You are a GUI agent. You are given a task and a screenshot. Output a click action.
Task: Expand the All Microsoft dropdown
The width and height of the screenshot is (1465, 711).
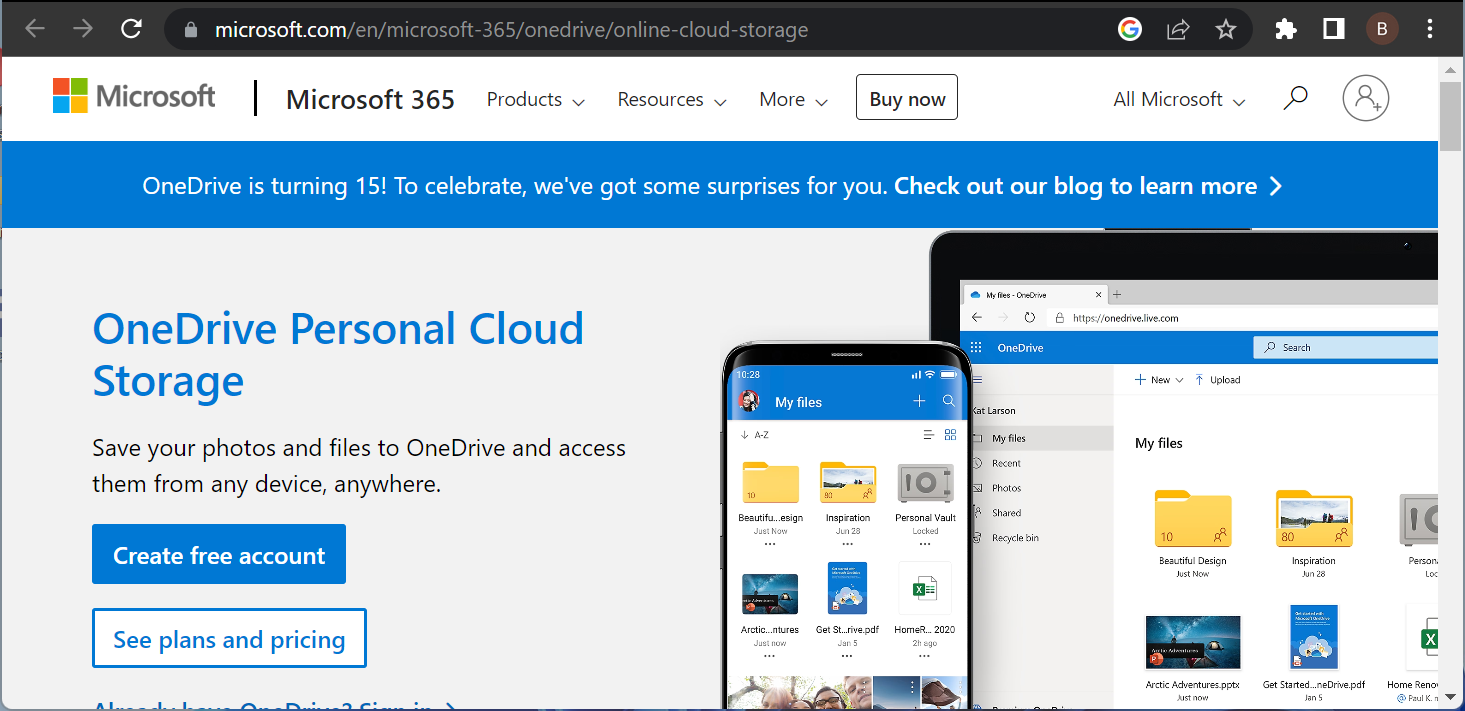[1180, 99]
